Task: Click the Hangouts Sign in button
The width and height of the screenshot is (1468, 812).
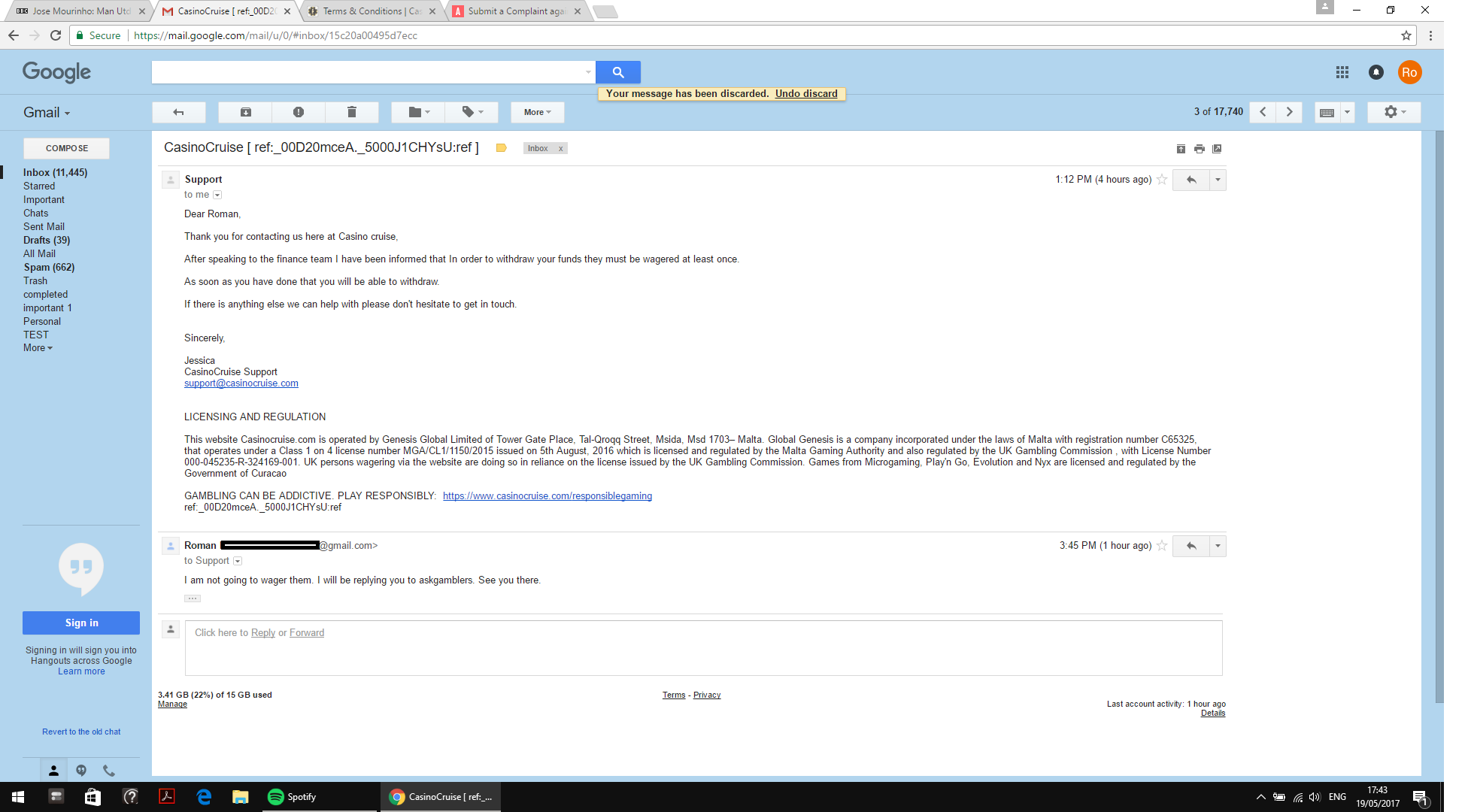Action: [81, 623]
